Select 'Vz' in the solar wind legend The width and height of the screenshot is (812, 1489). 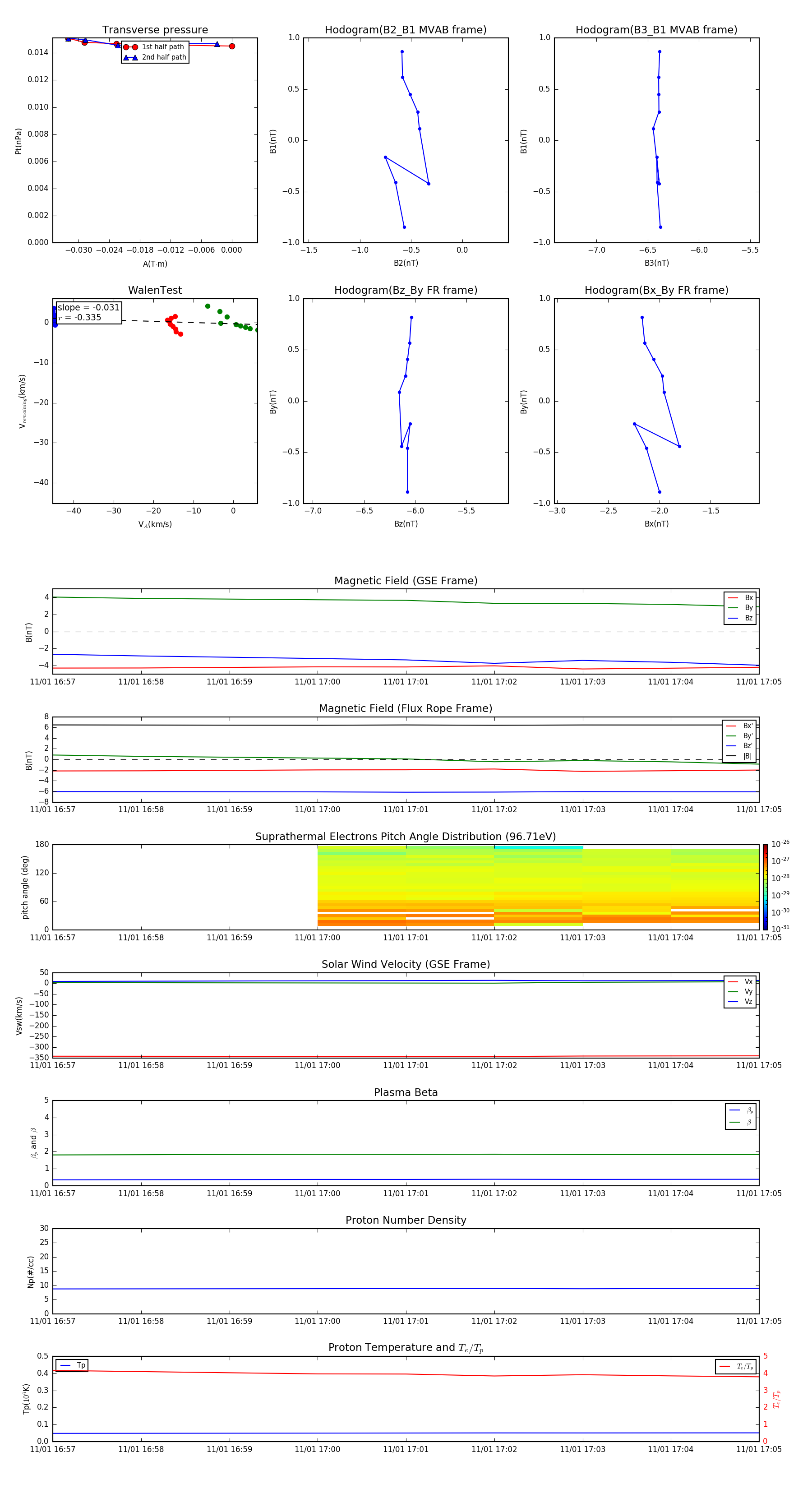[741, 1002]
